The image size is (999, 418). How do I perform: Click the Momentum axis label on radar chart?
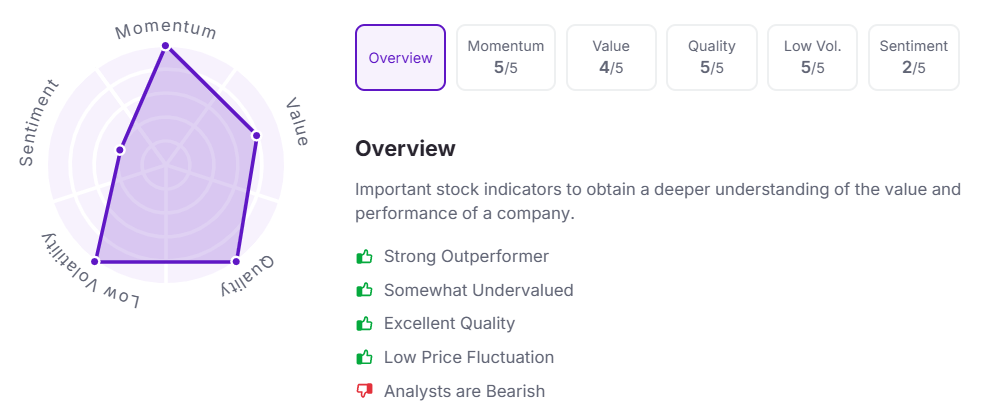(x=166, y=27)
